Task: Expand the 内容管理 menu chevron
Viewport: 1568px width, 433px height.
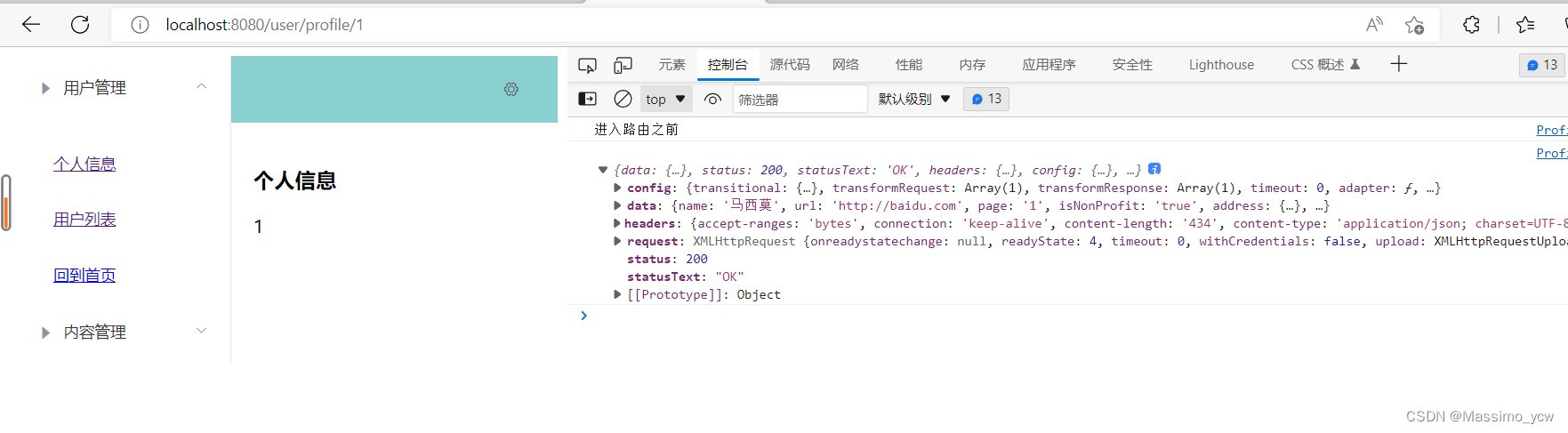Action: click(201, 331)
